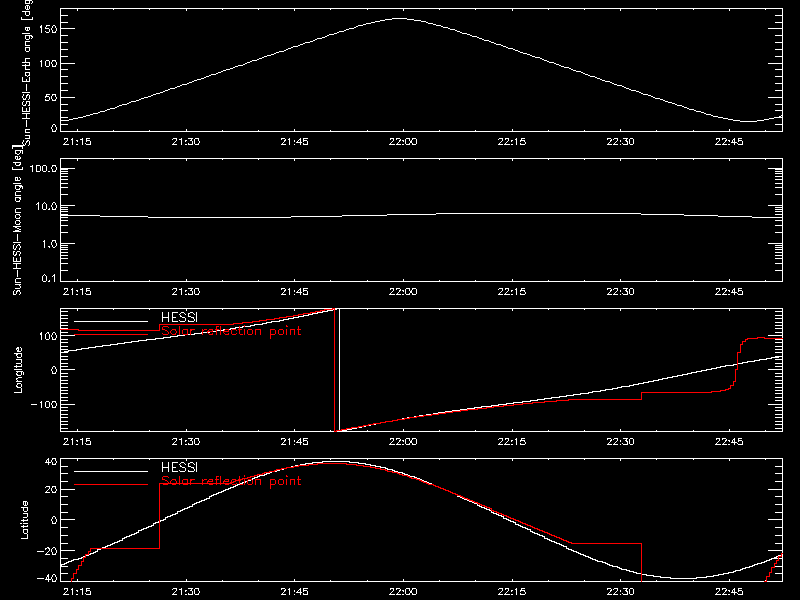Click the 22:30 time label under the Earth angle plot
800x600 pixels.
(x=620, y=141)
